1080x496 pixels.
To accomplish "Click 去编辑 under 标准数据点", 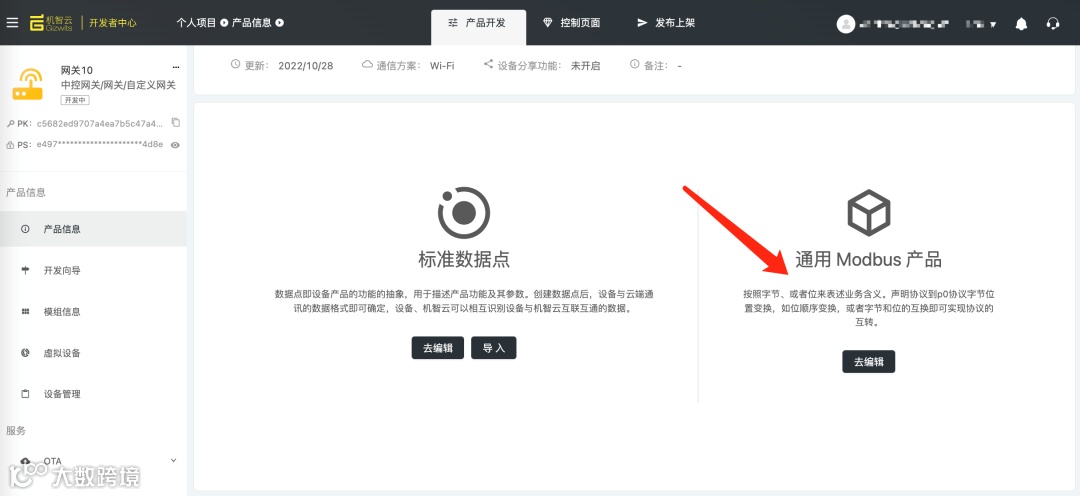I will coord(437,348).
